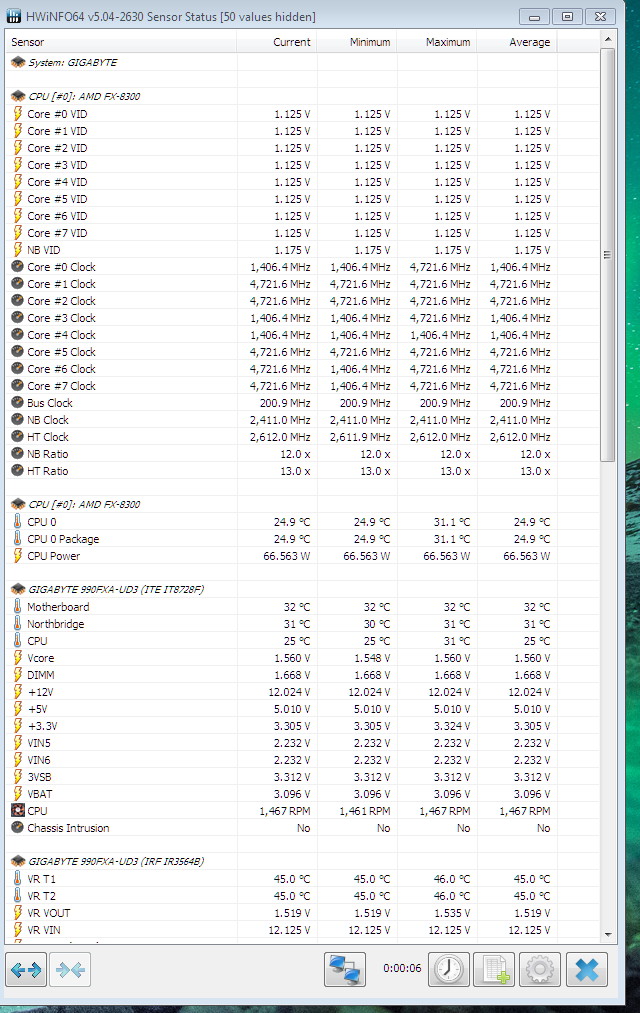Click the 0:00:06 elapsed time readout

click(402, 968)
